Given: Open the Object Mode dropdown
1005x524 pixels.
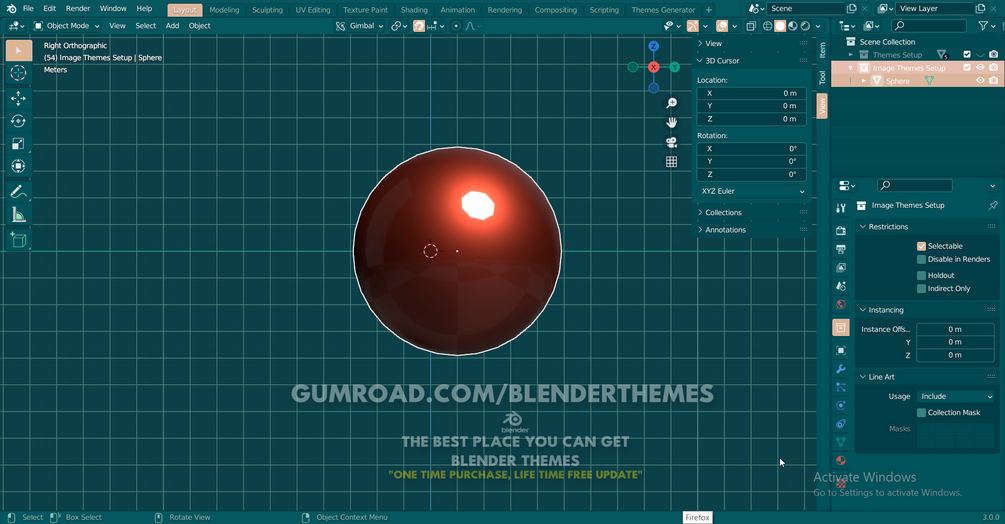Looking at the screenshot, I should click(x=67, y=26).
